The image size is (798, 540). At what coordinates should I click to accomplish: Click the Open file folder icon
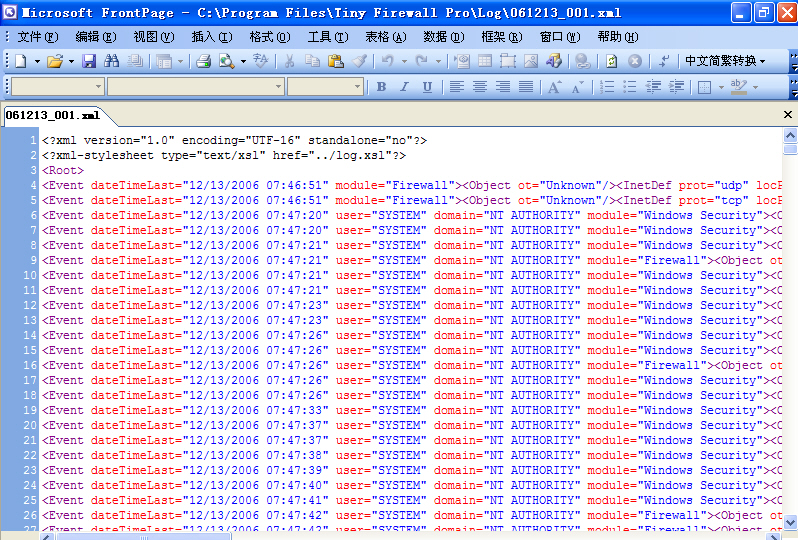(55, 62)
